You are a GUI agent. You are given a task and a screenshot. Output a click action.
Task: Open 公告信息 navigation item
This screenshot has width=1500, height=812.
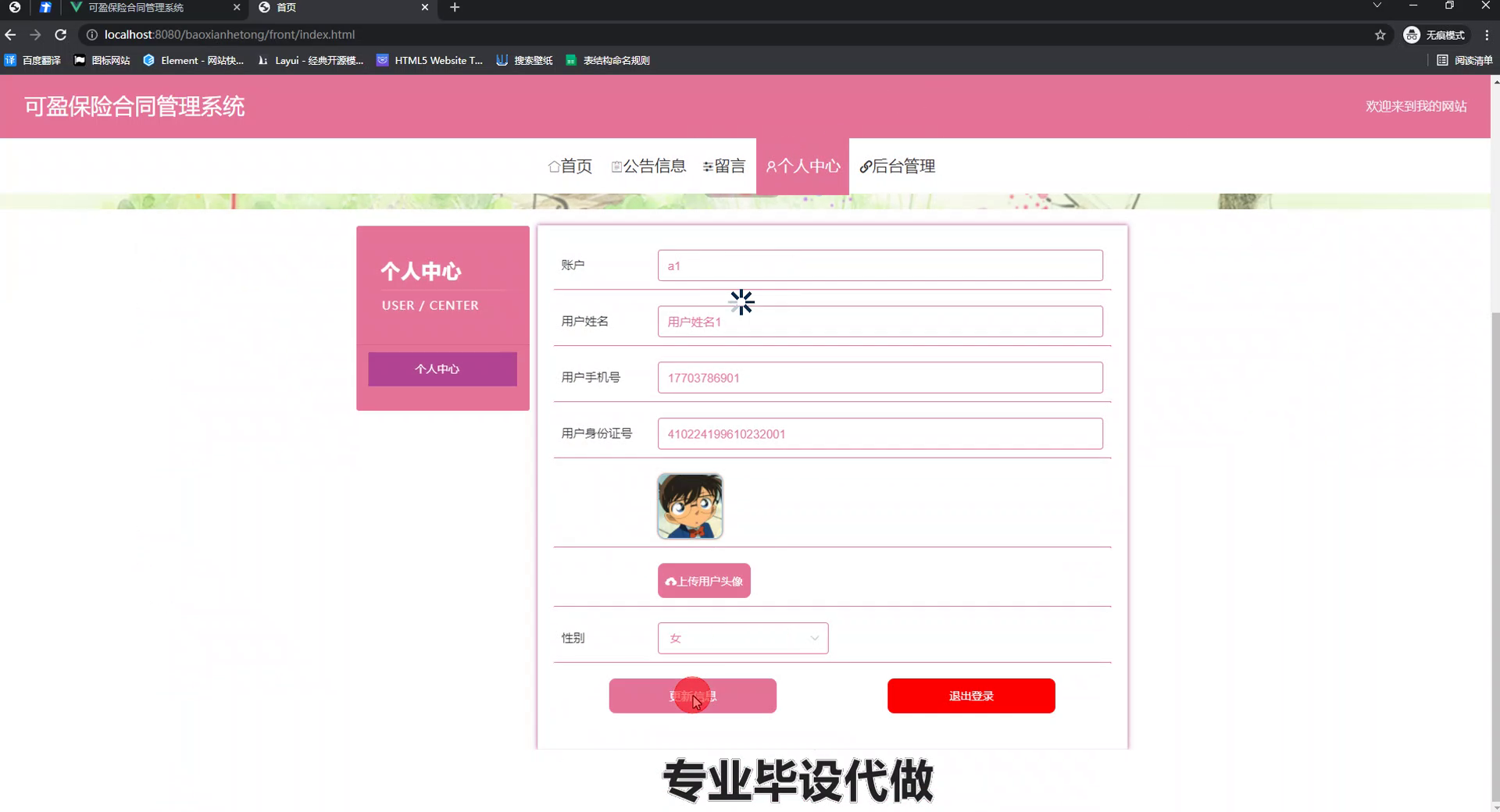tap(648, 166)
